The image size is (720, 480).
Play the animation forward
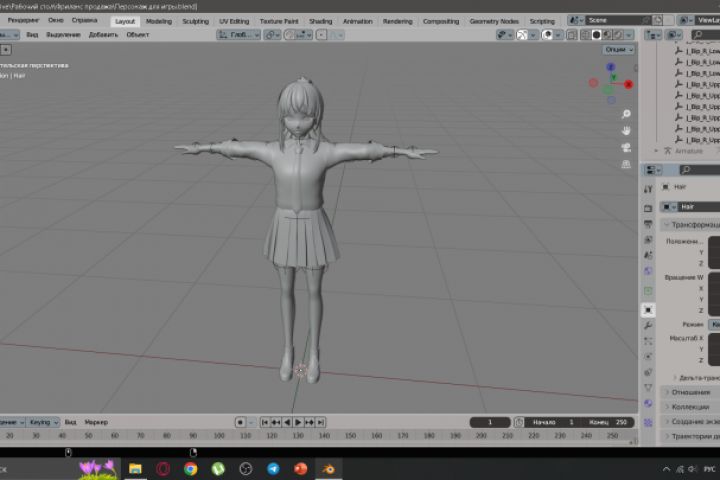pyautogui.click(x=298, y=422)
